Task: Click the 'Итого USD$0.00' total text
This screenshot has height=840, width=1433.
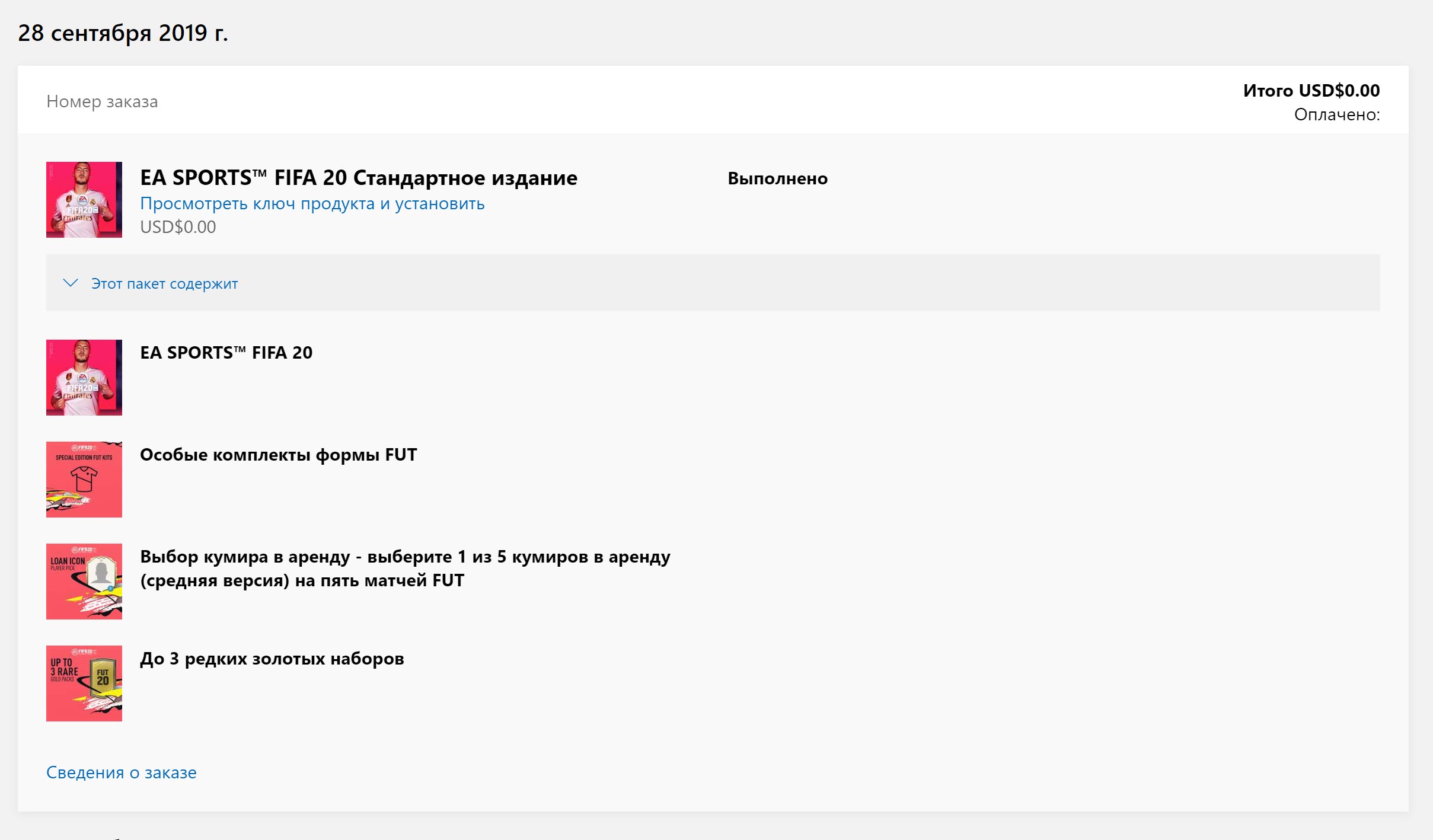Action: 1311,90
